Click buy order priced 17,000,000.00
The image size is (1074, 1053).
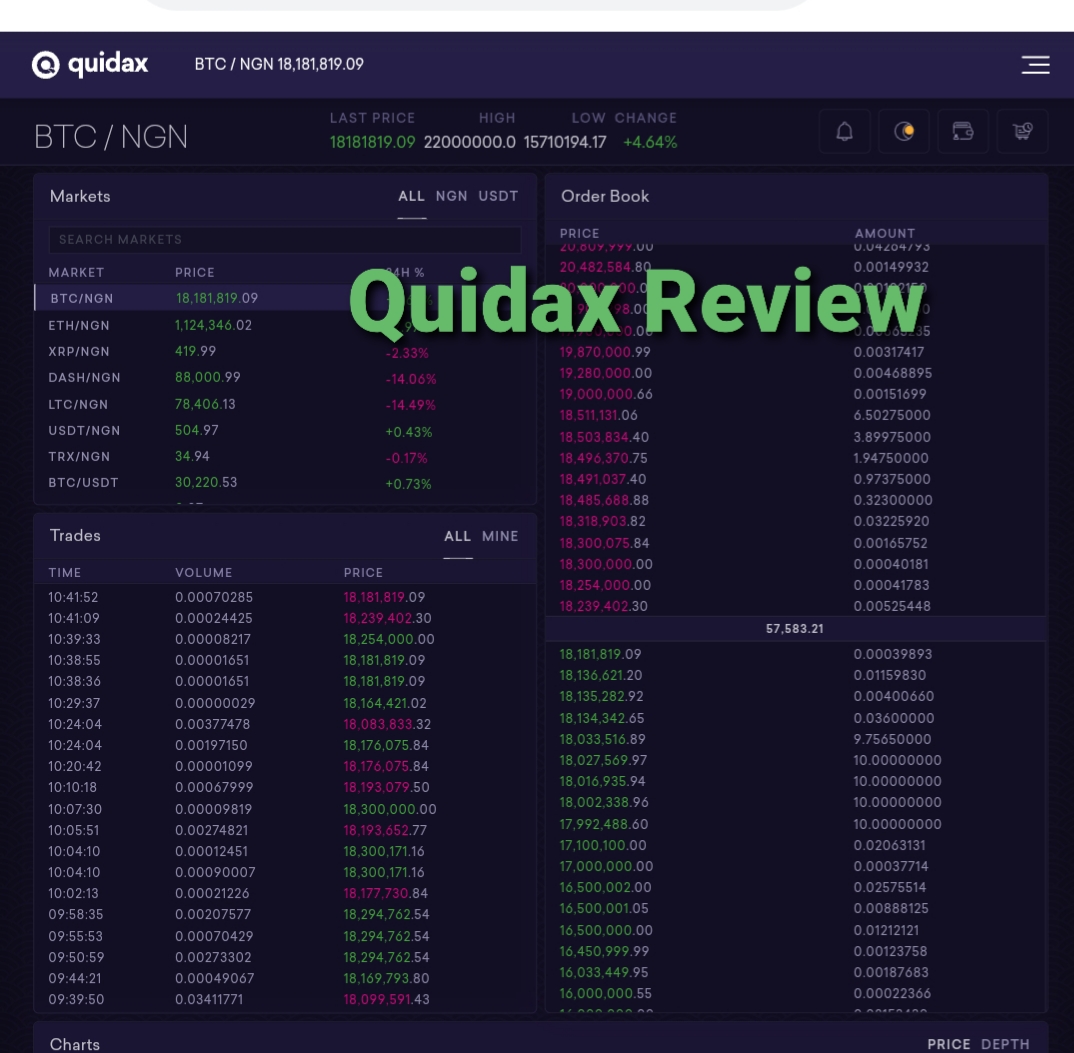coord(796,866)
